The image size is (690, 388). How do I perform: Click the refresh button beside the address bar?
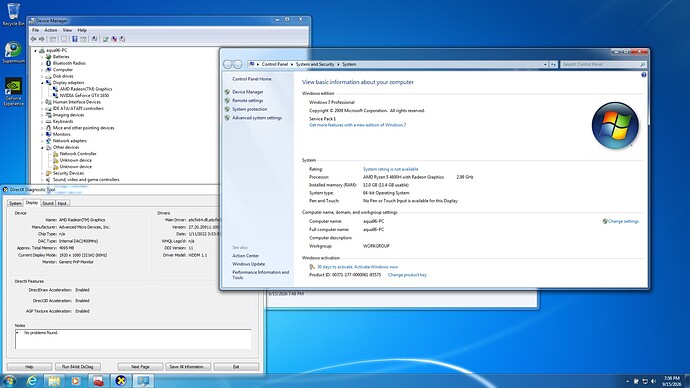point(553,64)
